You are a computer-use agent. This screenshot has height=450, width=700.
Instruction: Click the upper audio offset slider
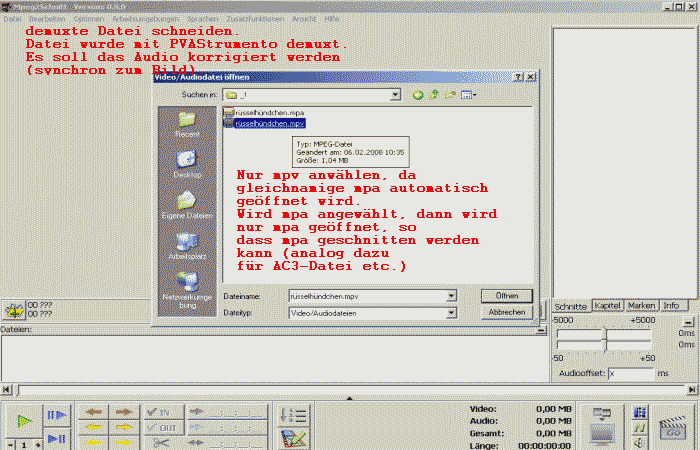pos(603,331)
